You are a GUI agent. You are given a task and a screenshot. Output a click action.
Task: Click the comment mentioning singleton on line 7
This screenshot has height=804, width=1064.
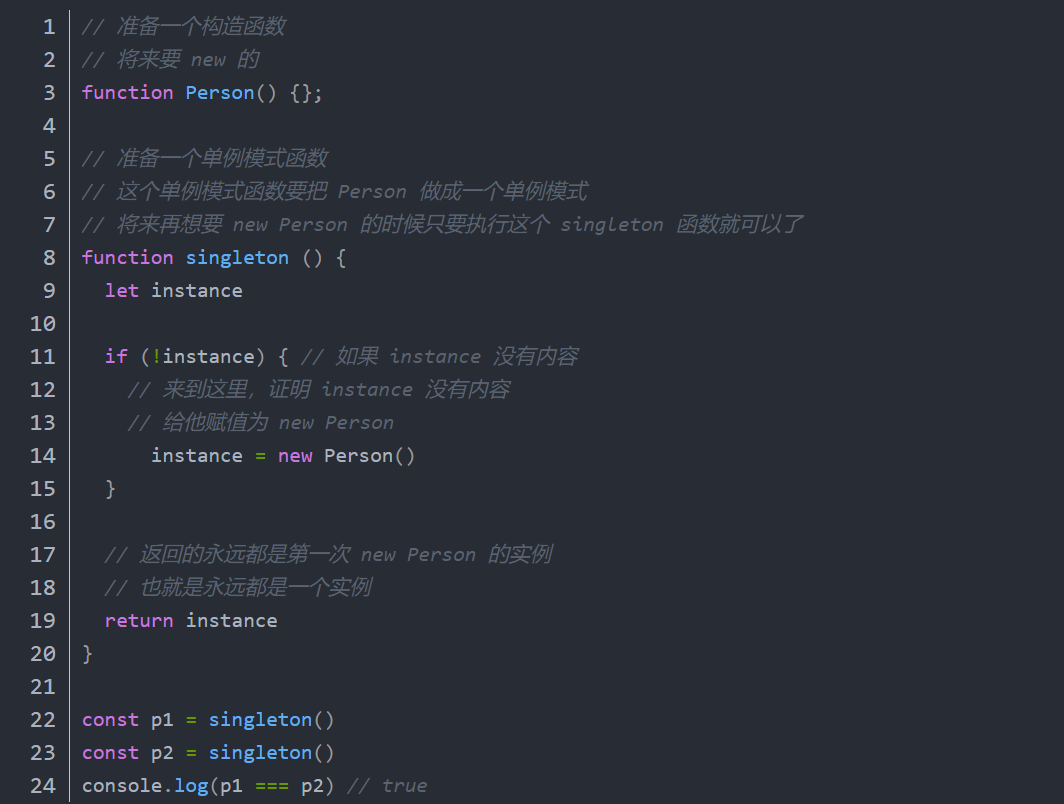[x=440, y=225]
